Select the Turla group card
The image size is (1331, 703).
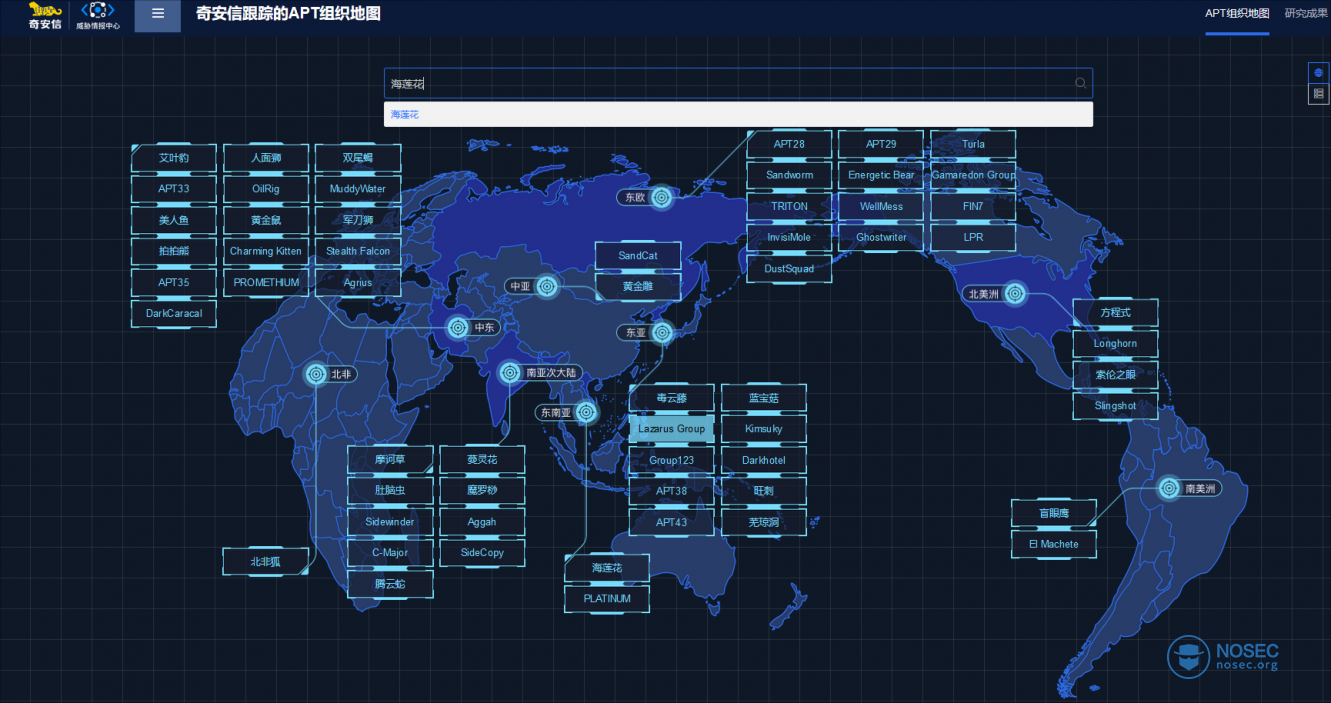click(973, 144)
